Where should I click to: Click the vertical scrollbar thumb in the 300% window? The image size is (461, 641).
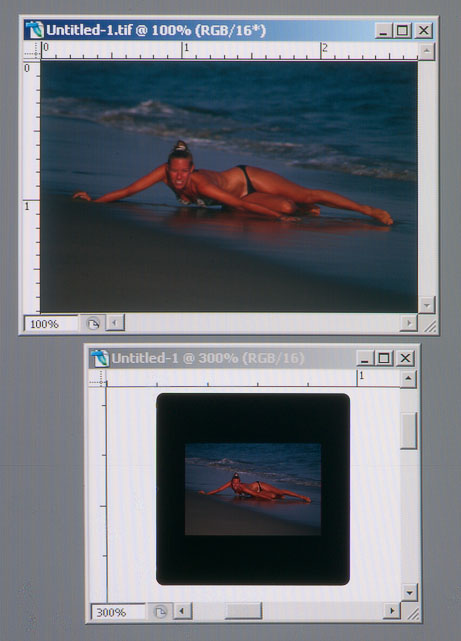409,430
